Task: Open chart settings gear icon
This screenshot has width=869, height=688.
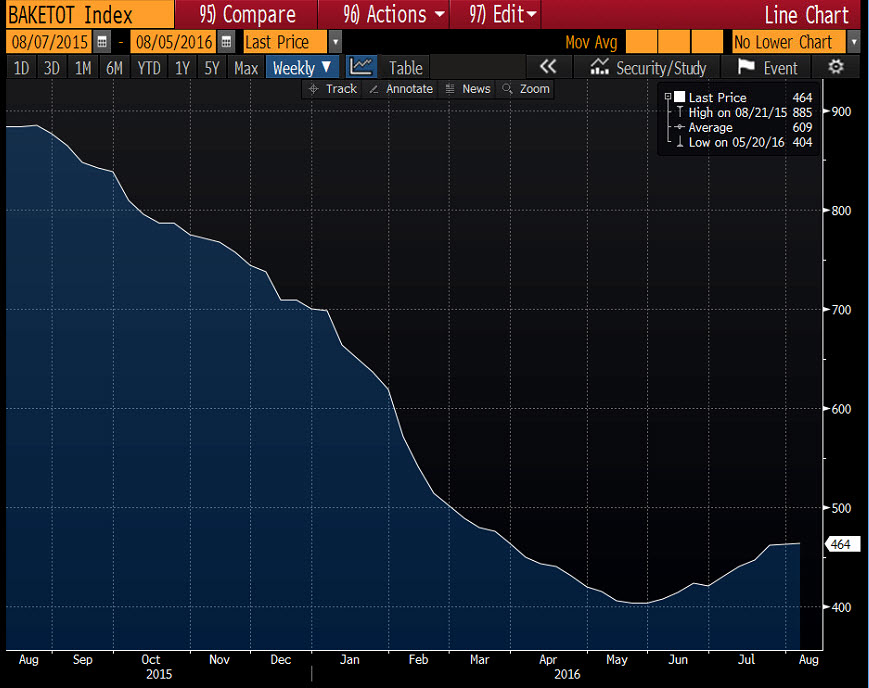Action: pyautogui.click(x=836, y=67)
